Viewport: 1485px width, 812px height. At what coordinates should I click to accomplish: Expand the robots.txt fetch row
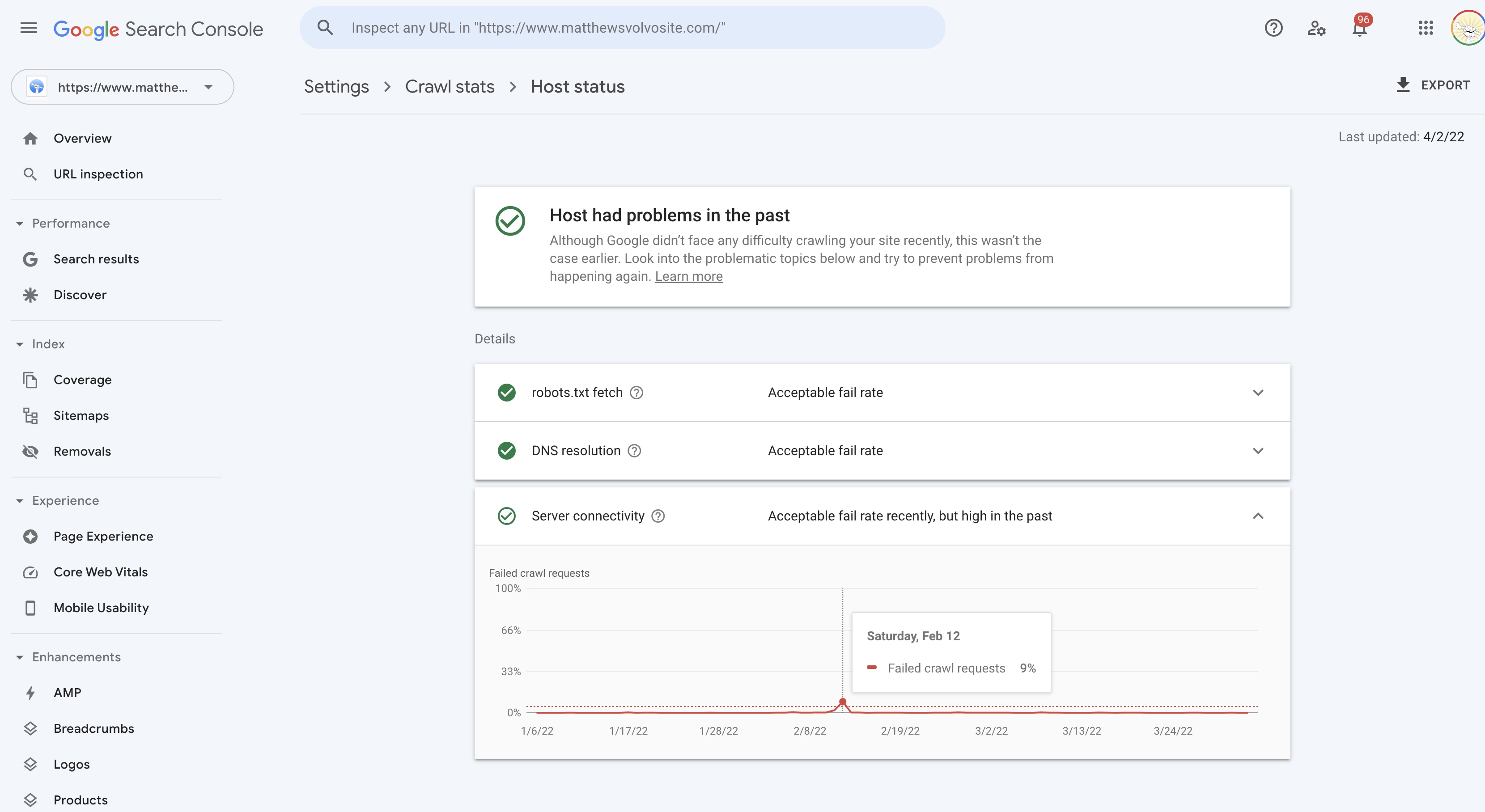pyautogui.click(x=1257, y=393)
